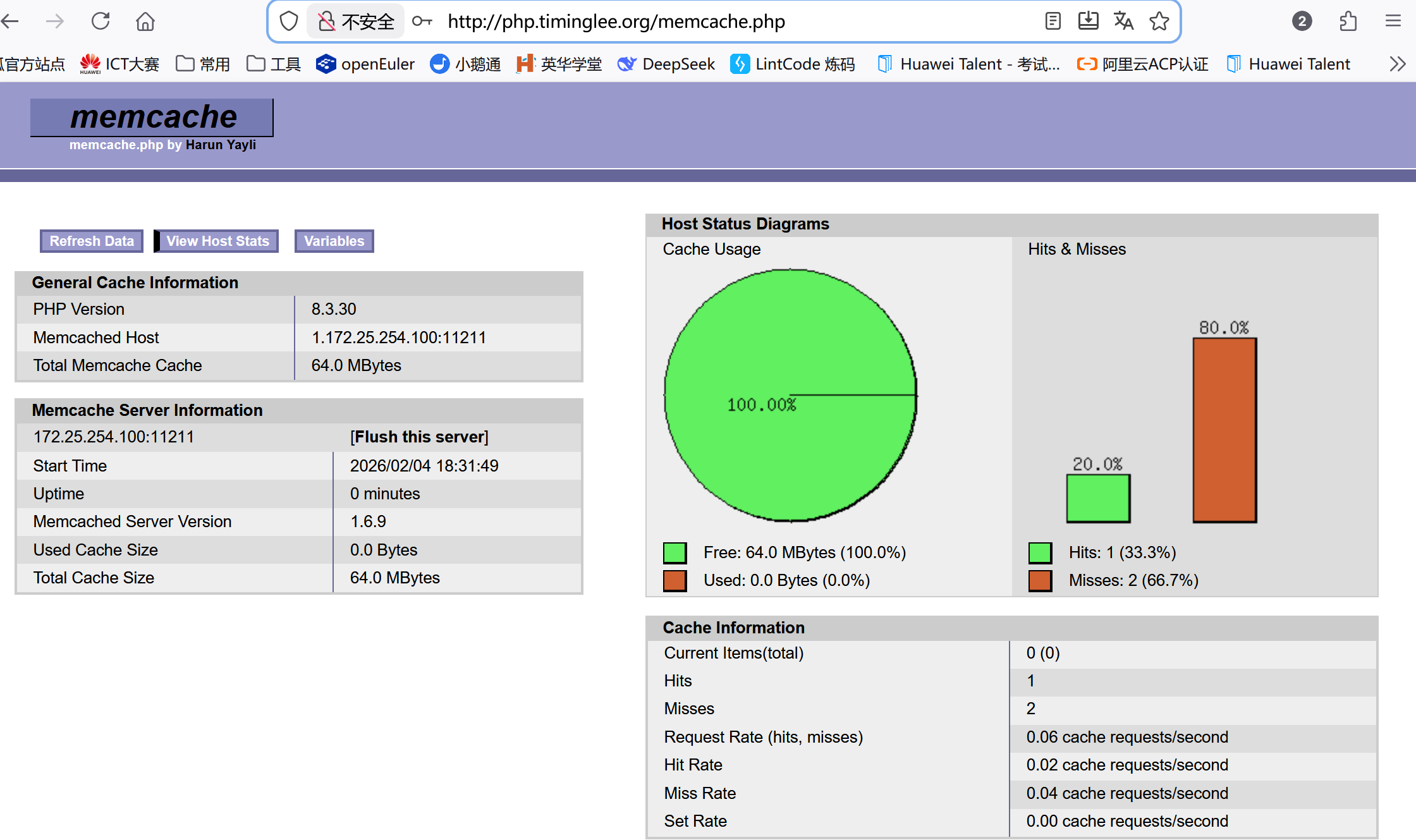The width and height of the screenshot is (1416, 840).
Task: Click Flush this server link
Action: click(x=420, y=437)
